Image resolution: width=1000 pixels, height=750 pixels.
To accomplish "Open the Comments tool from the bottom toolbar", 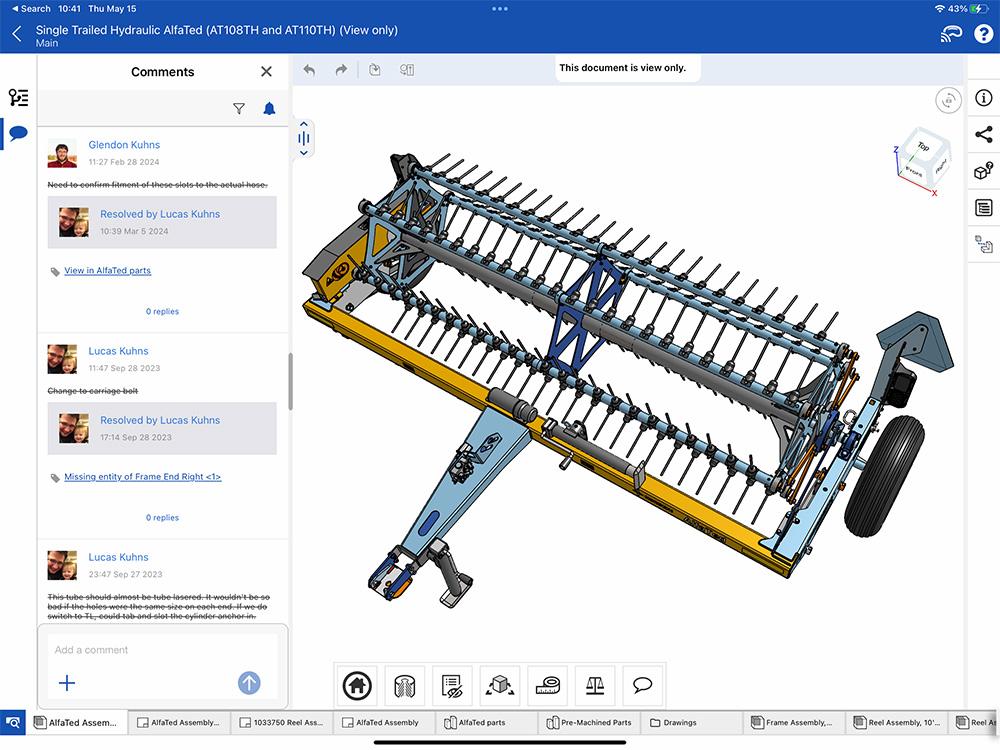I will click(643, 686).
